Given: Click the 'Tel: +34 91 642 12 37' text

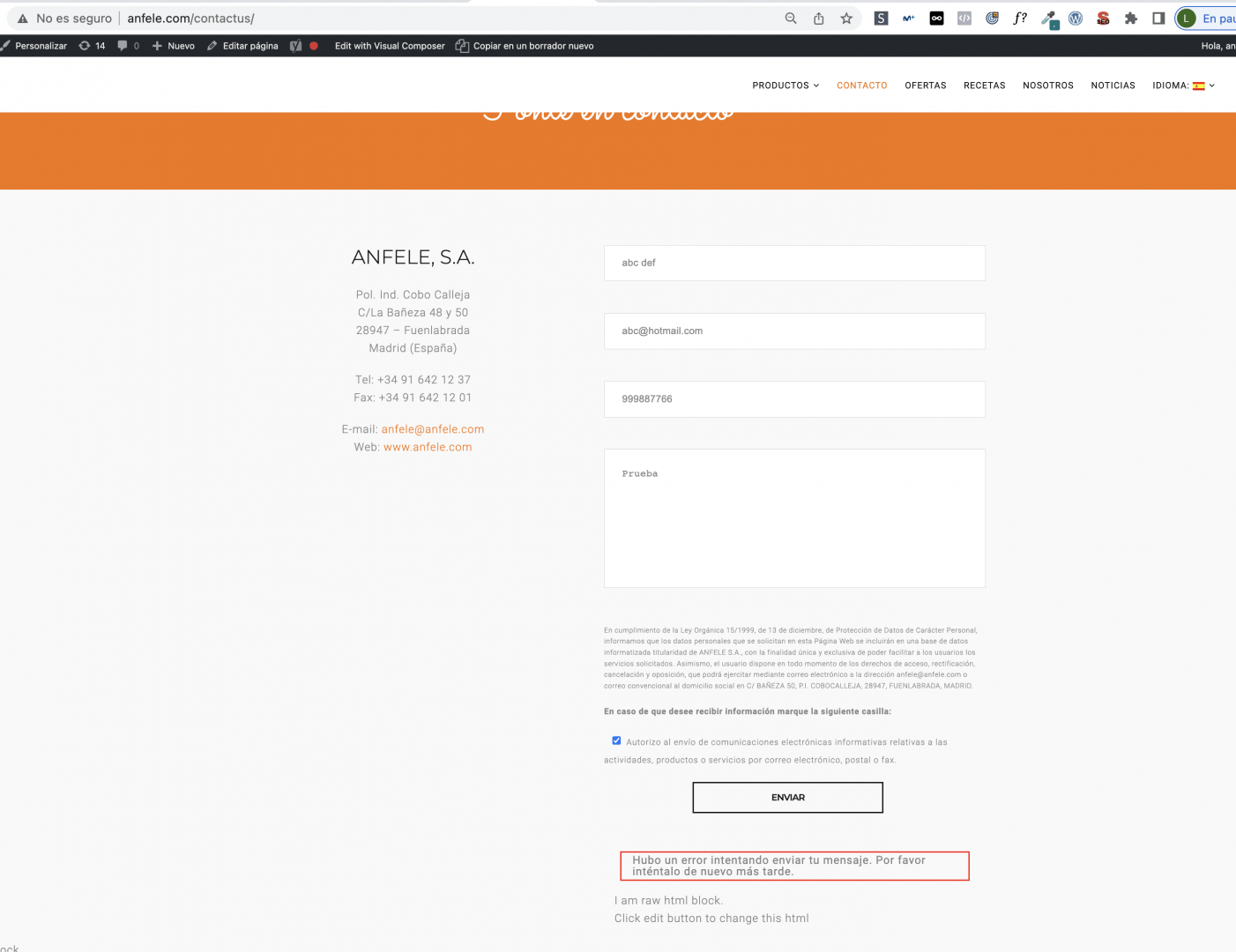Looking at the screenshot, I should 413,380.
